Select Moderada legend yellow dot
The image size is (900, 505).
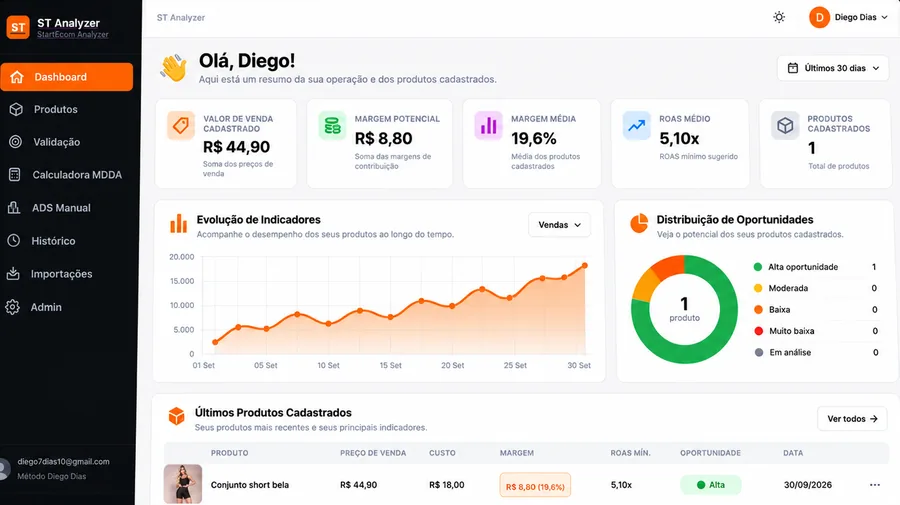(x=758, y=288)
